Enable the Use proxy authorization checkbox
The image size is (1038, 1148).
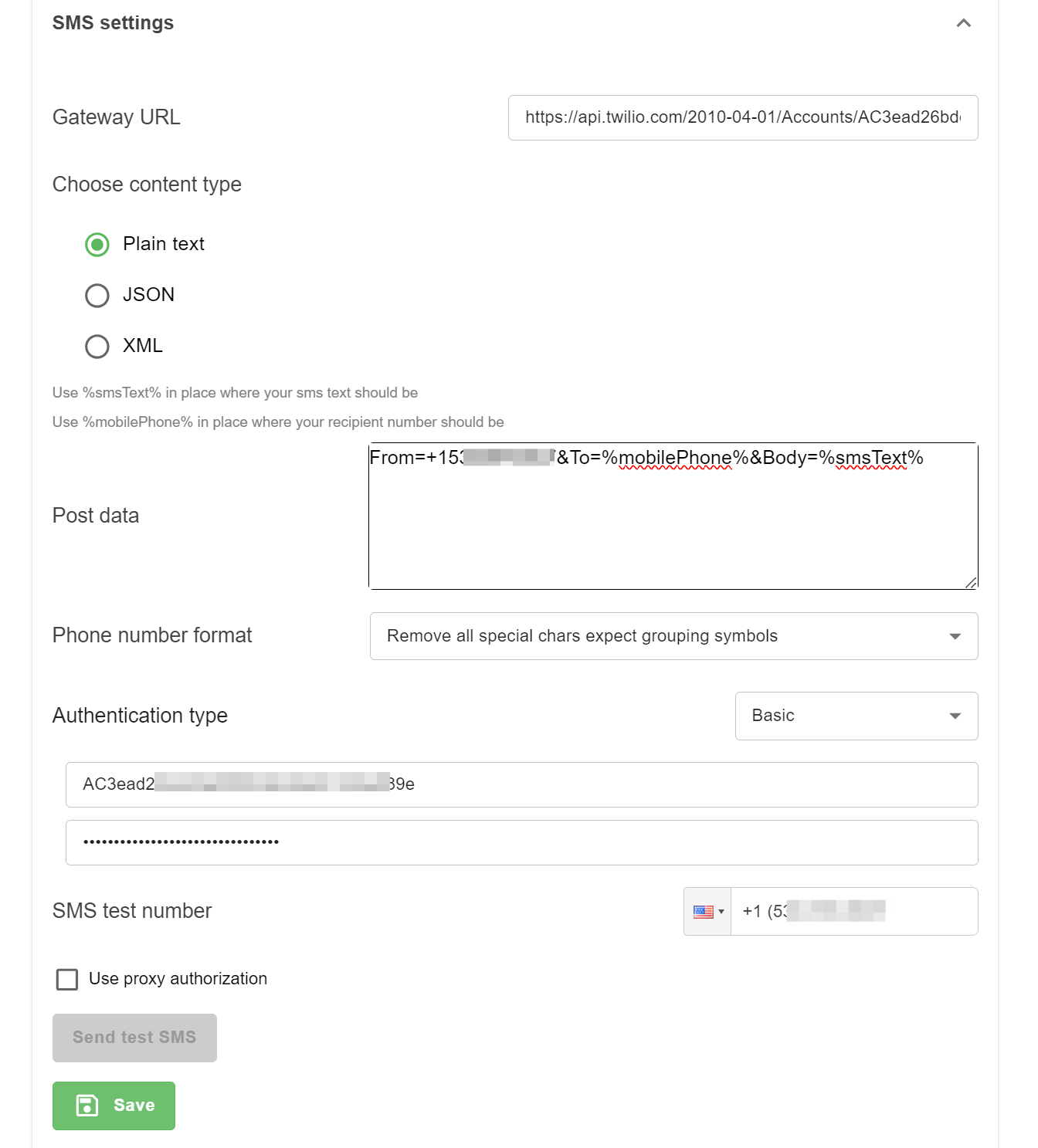pyautogui.click(x=66, y=979)
